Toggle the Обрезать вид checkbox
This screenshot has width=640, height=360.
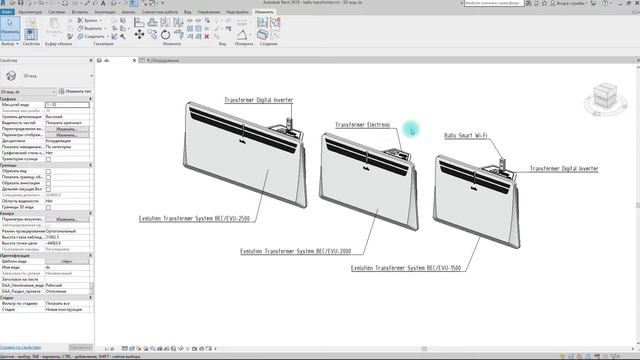tap(48, 171)
